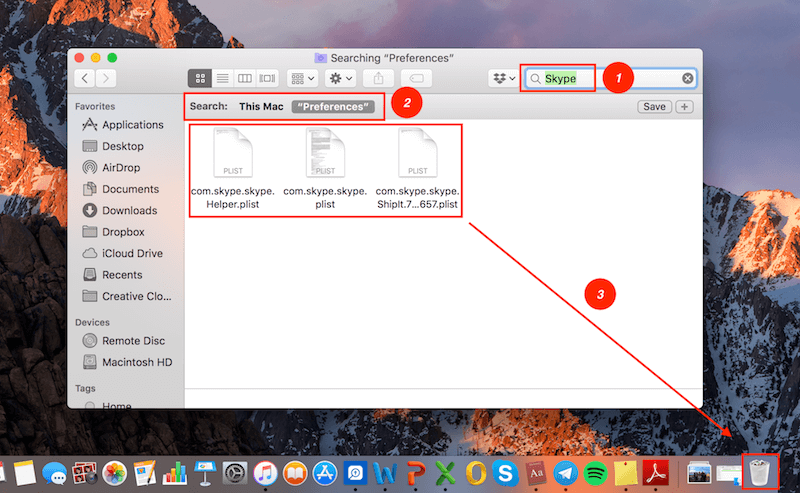Open Dictionary from the Dock
Image resolution: width=800 pixels, height=493 pixels.
click(x=536, y=474)
